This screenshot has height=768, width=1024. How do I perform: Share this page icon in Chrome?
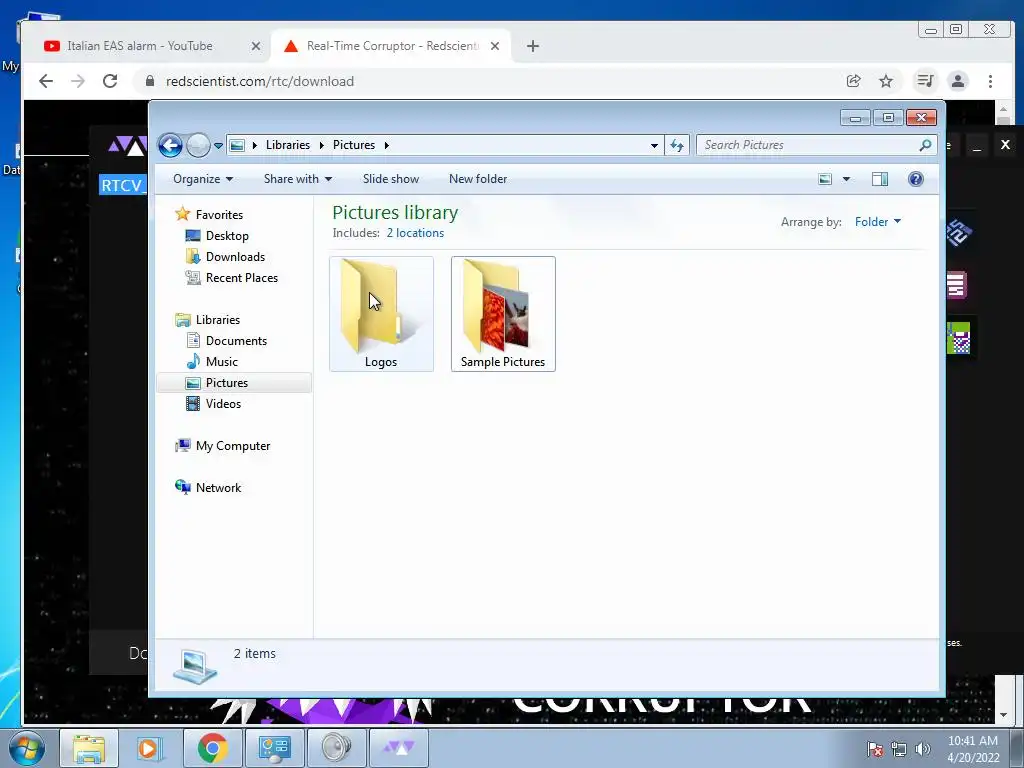pos(854,81)
